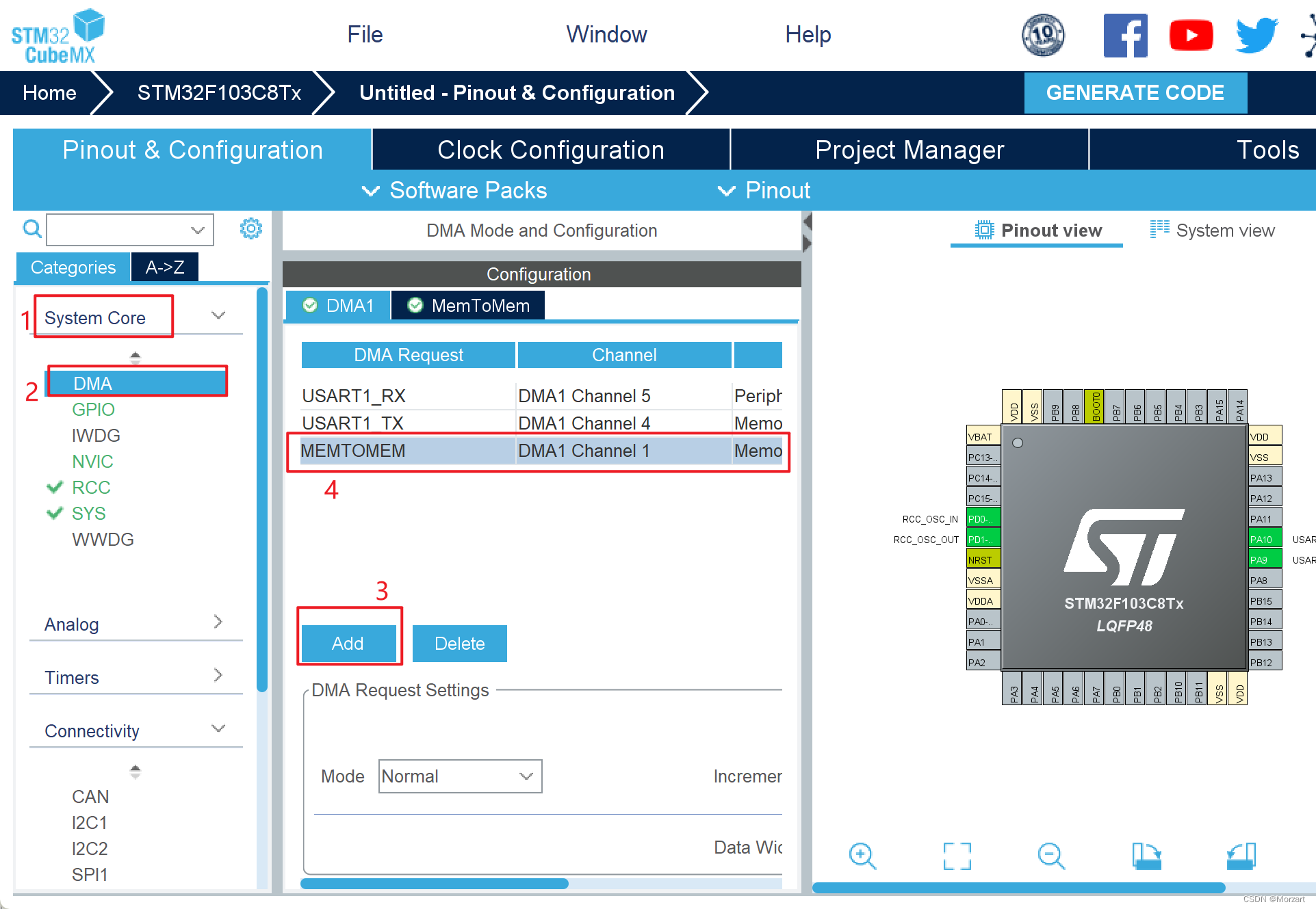Switch to Project Manager tab

tap(909, 150)
